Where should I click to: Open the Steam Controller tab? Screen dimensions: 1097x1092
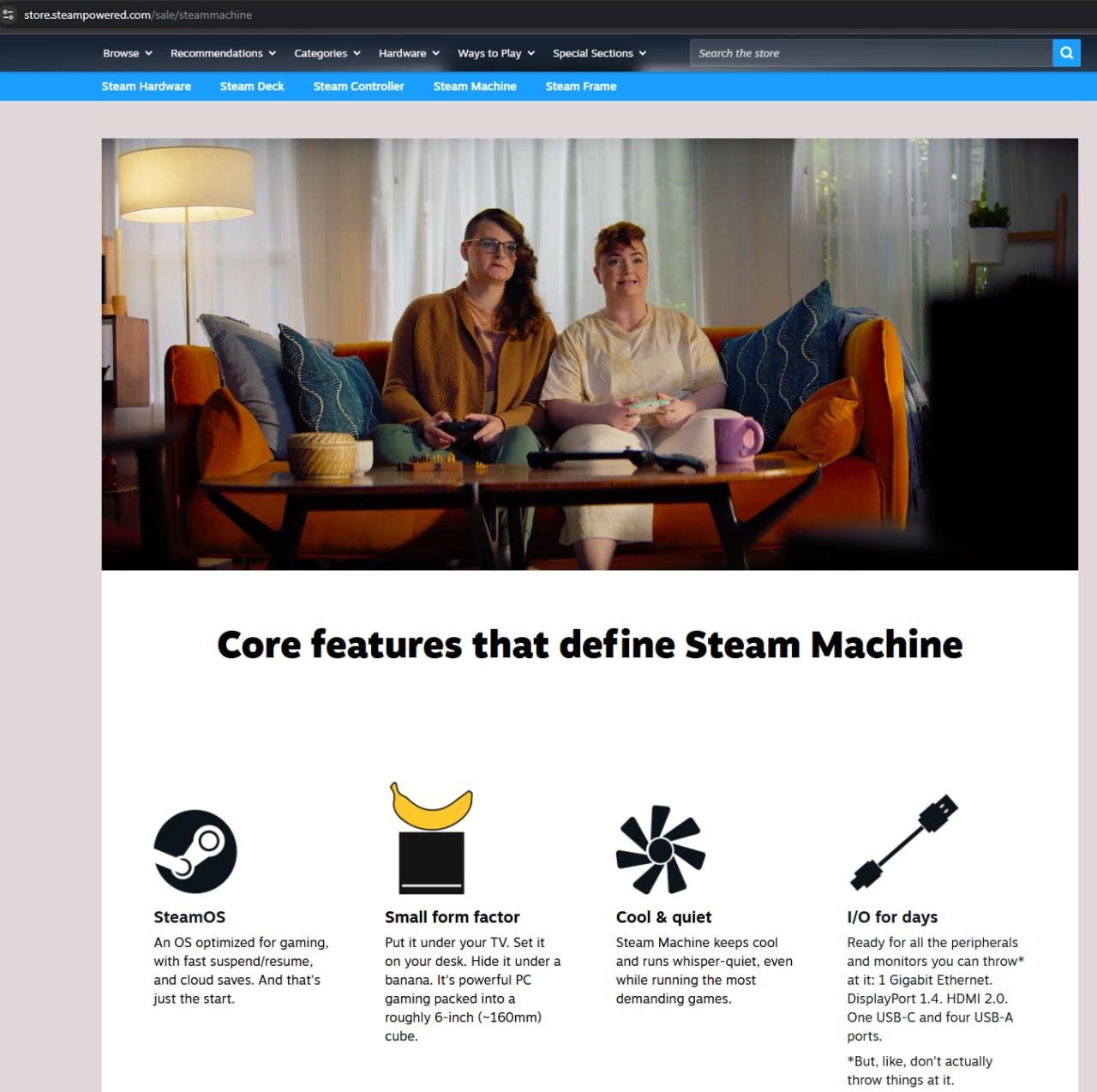click(358, 87)
